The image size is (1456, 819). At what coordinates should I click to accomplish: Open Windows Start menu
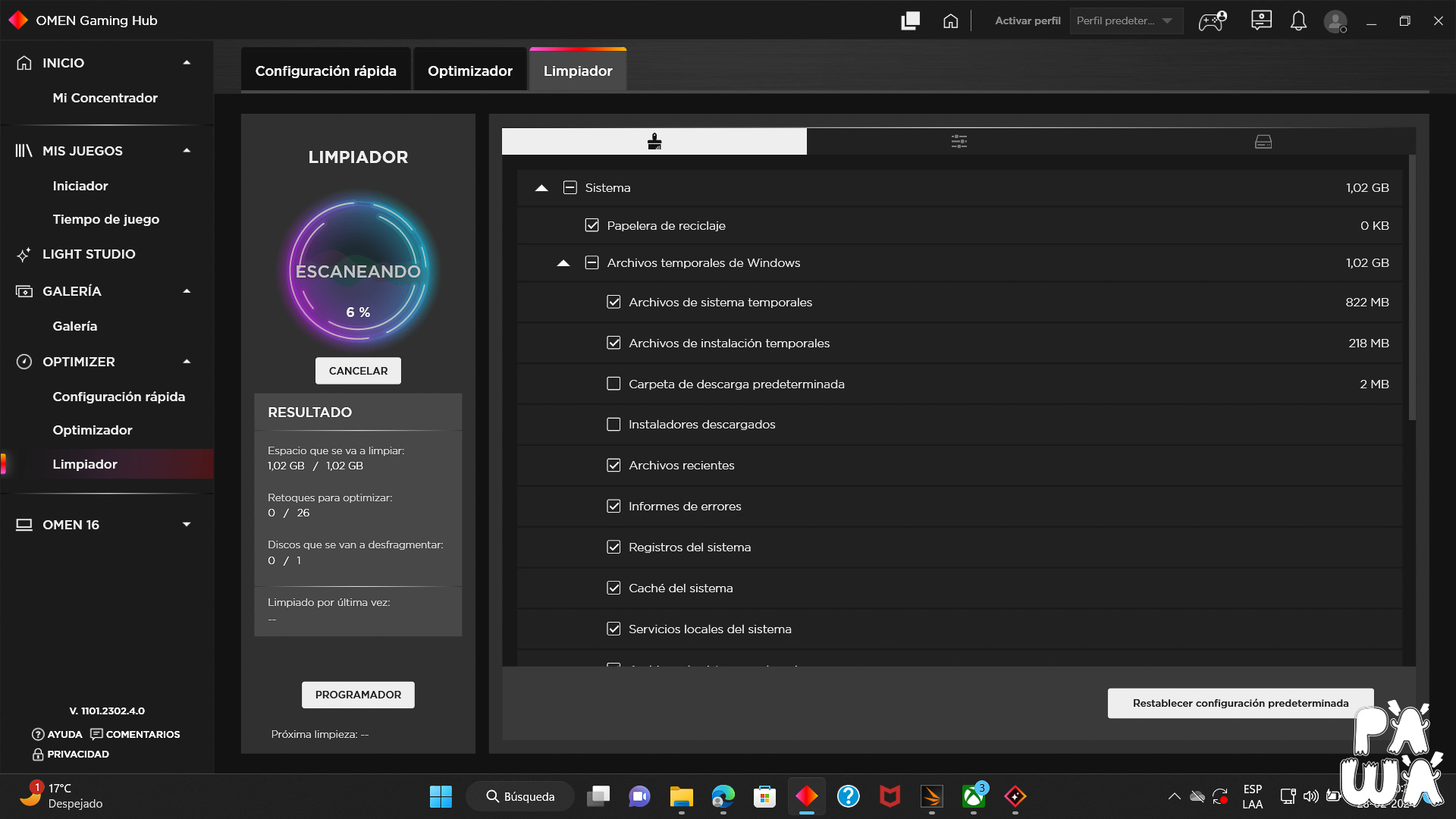[x=441, y=796]
